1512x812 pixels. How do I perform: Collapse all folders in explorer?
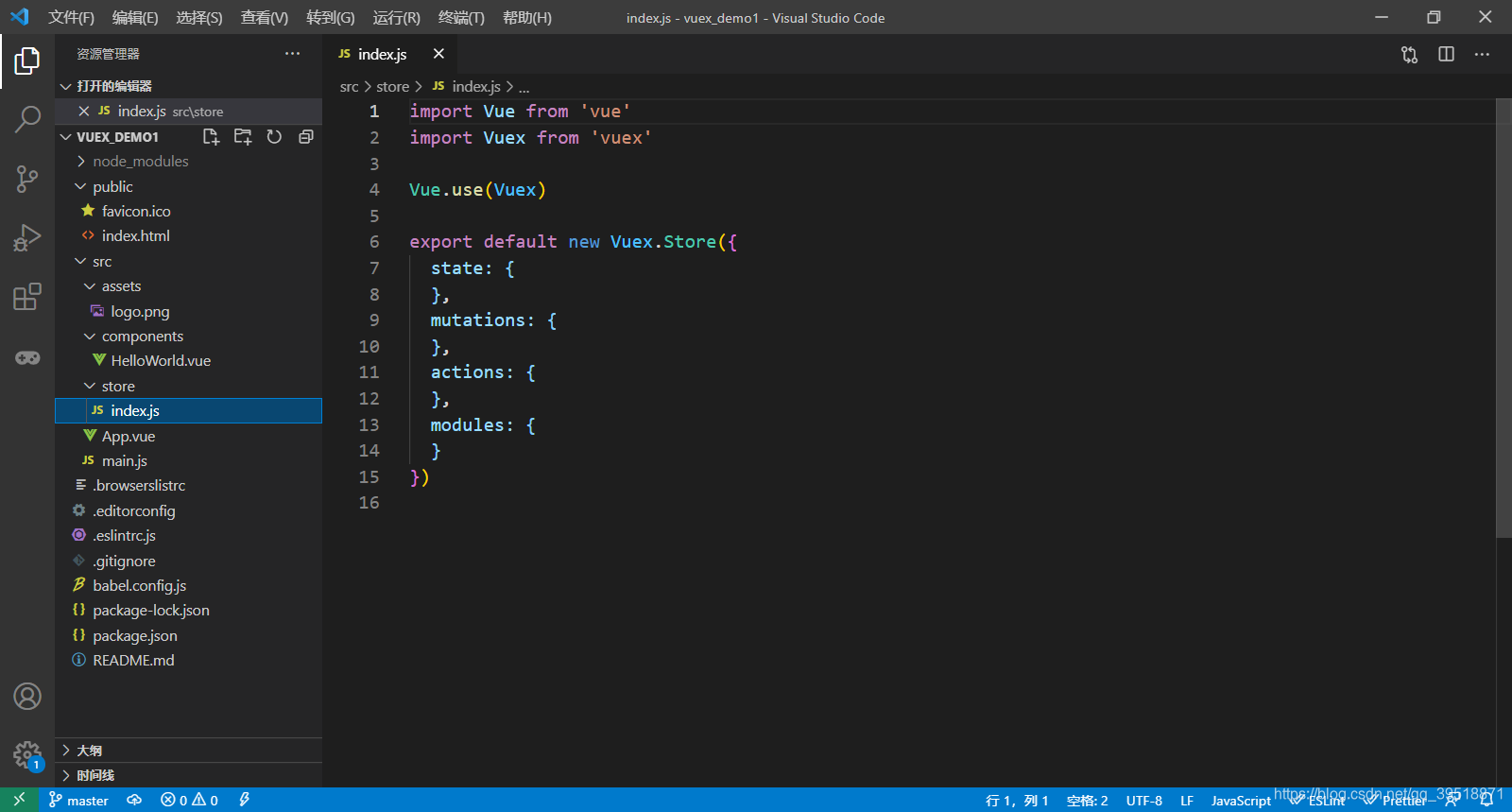305,137
